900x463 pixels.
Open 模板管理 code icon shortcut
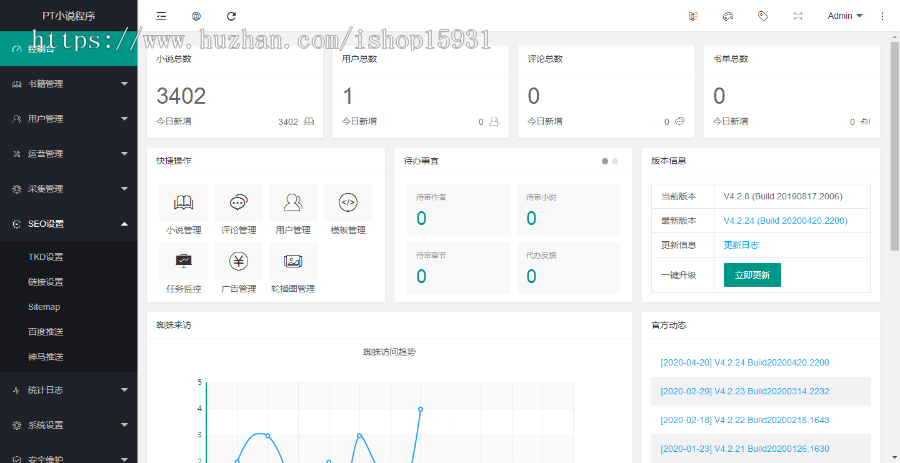(348, 203)
